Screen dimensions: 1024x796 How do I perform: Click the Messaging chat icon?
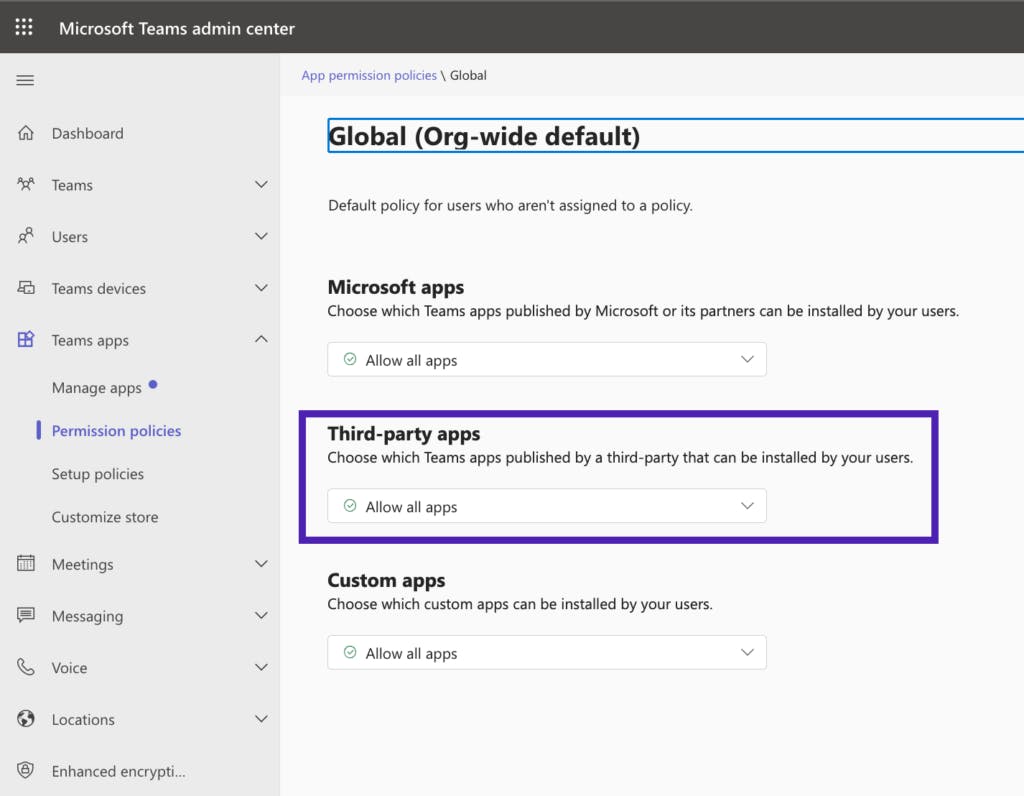(25, 615)
